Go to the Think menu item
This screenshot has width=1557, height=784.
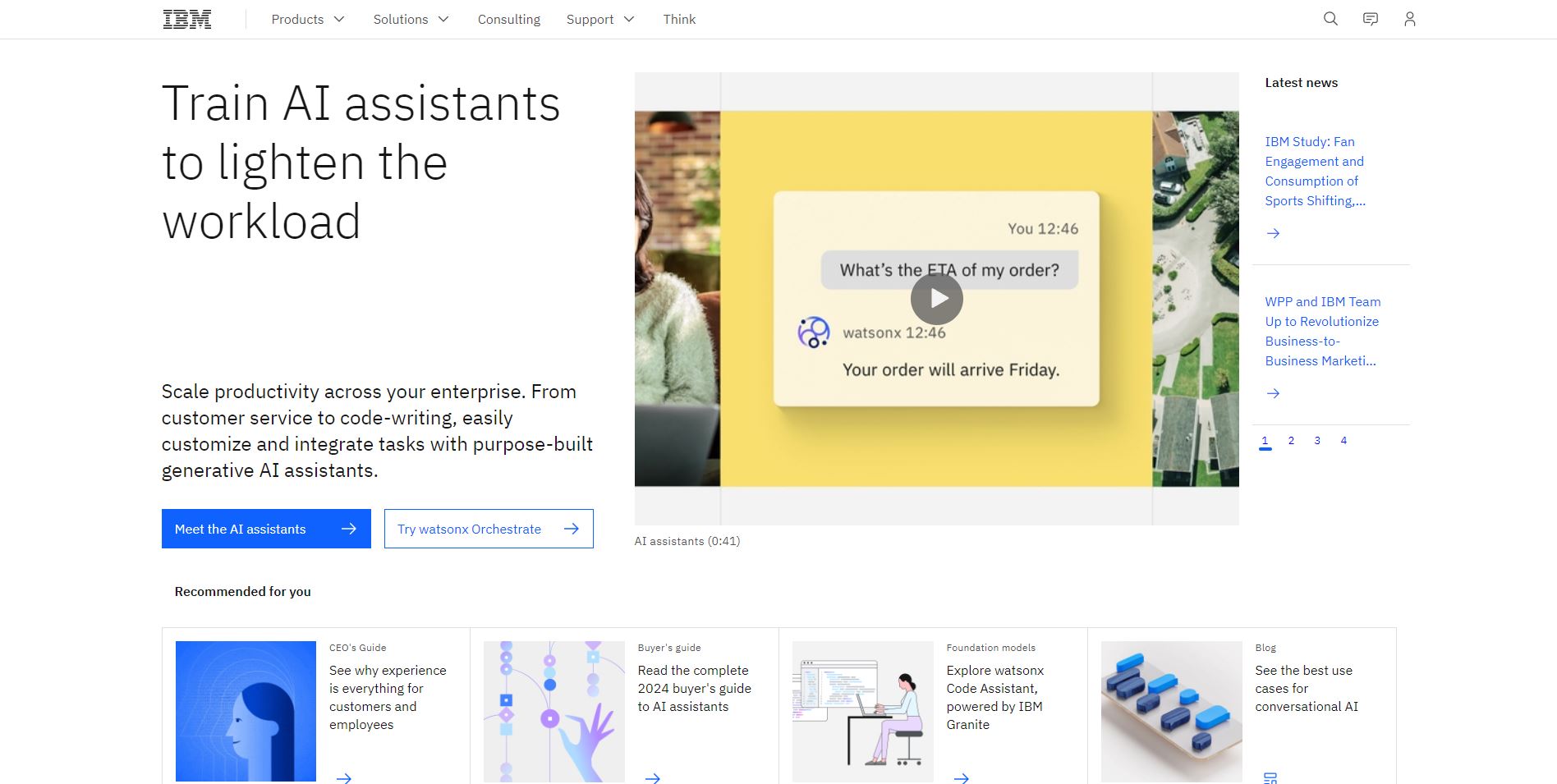(679, 20)
